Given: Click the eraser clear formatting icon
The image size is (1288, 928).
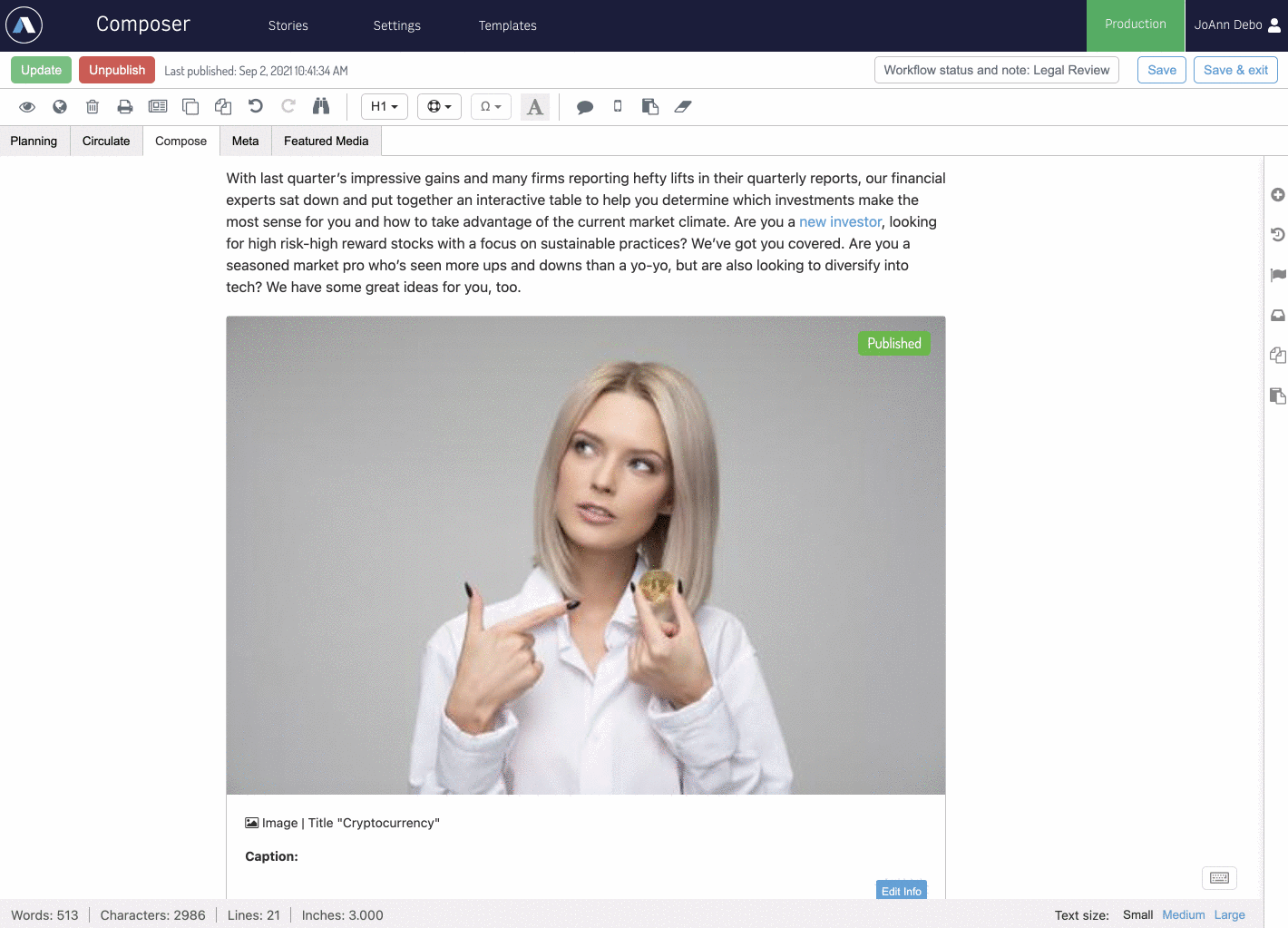Looking at the screenshot, I should (683, 107).
